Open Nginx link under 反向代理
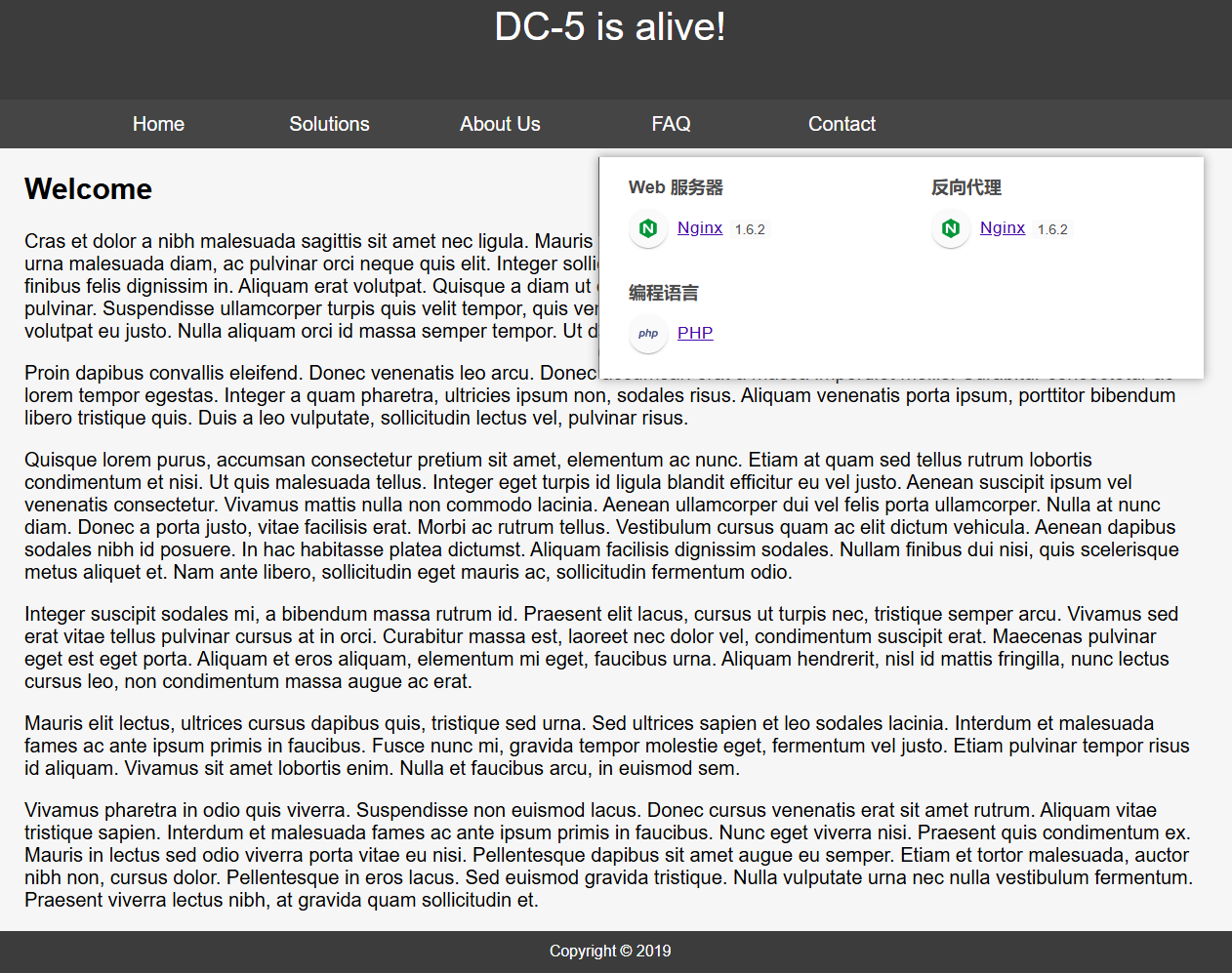Screen dimensions: 1232x973 (x=1003, y=227)
